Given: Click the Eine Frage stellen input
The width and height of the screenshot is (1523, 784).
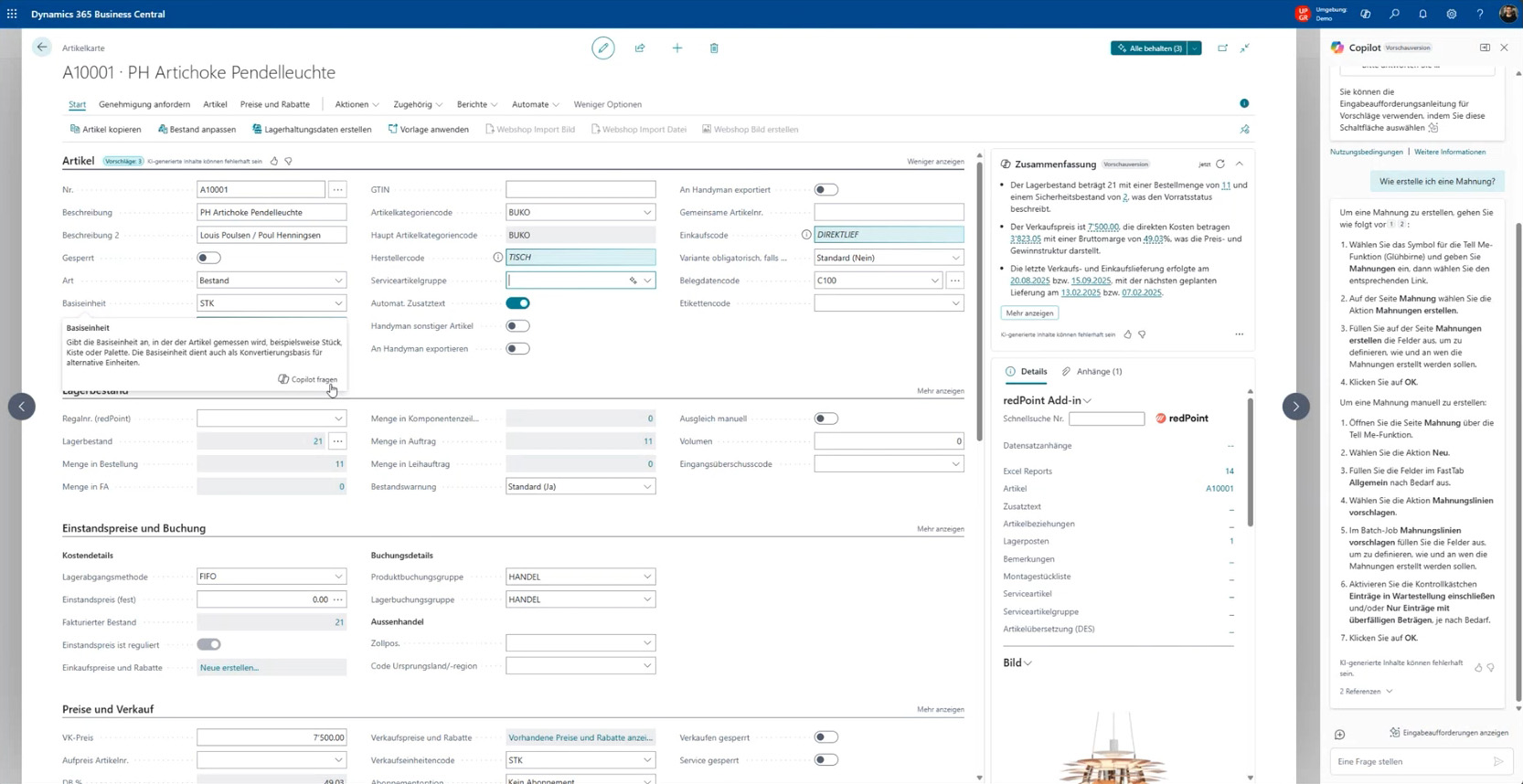Looking at the screenshot, I should [x=1409, y=761].
